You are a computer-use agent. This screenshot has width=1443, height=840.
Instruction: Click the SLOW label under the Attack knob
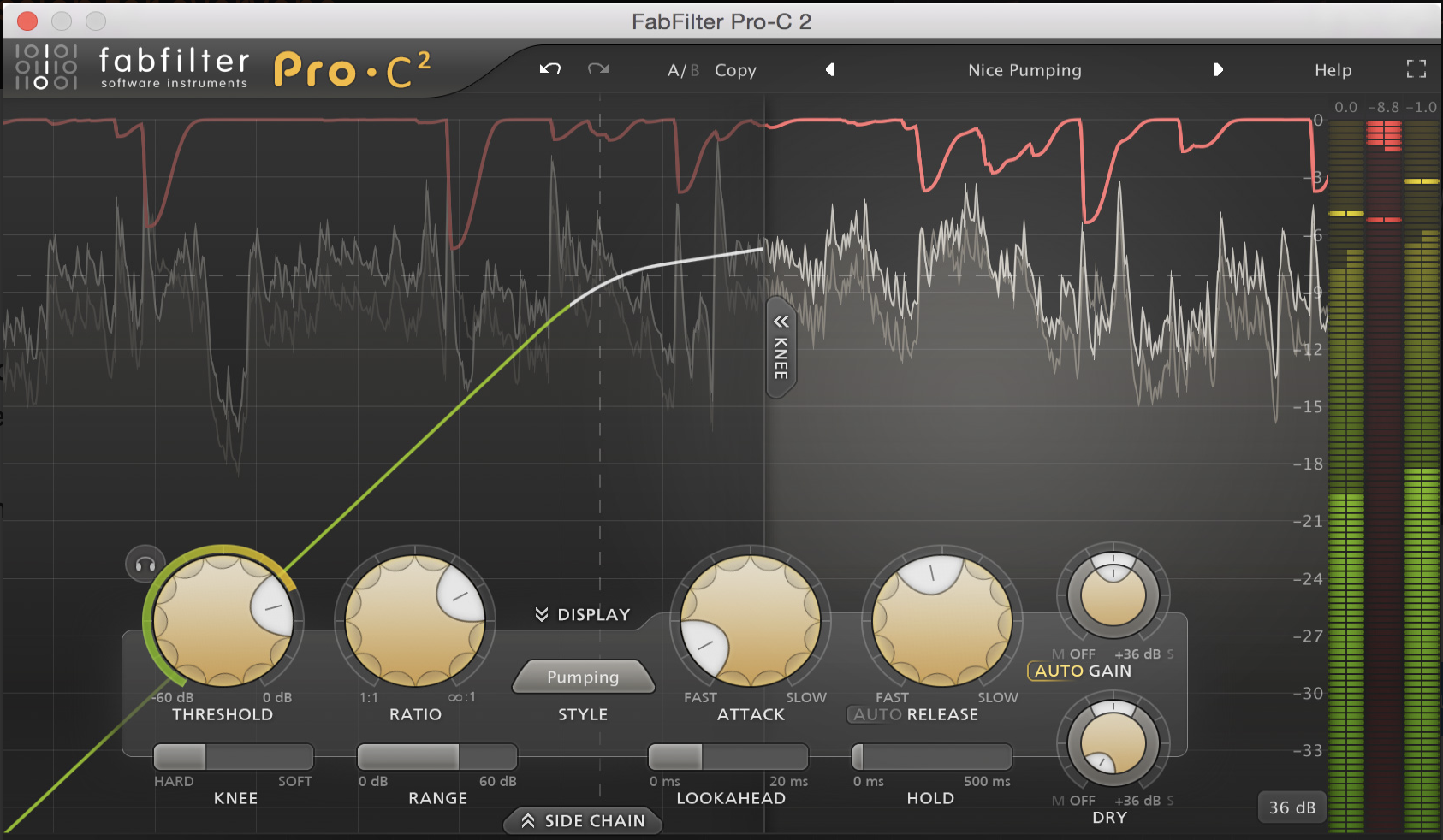point(806,697)
